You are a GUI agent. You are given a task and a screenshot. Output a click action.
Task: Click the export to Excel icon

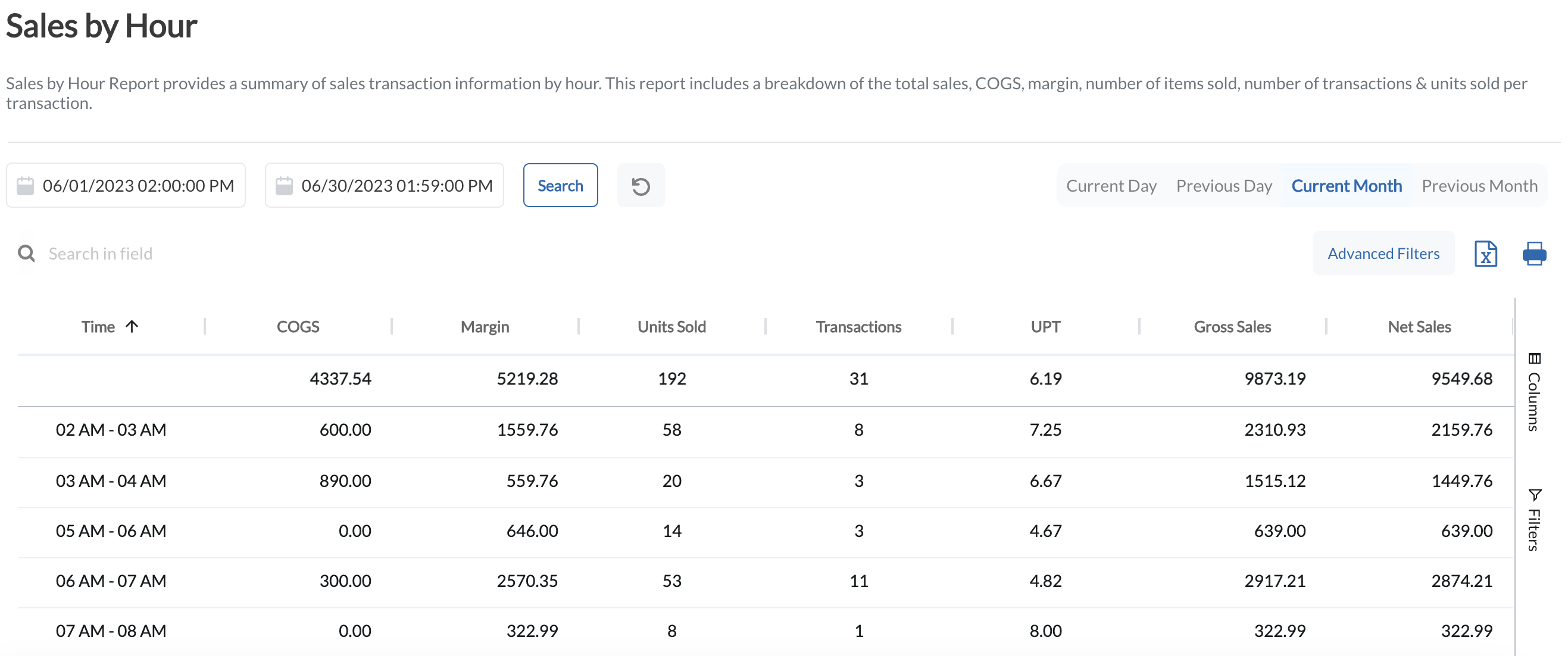point(1485,253)
